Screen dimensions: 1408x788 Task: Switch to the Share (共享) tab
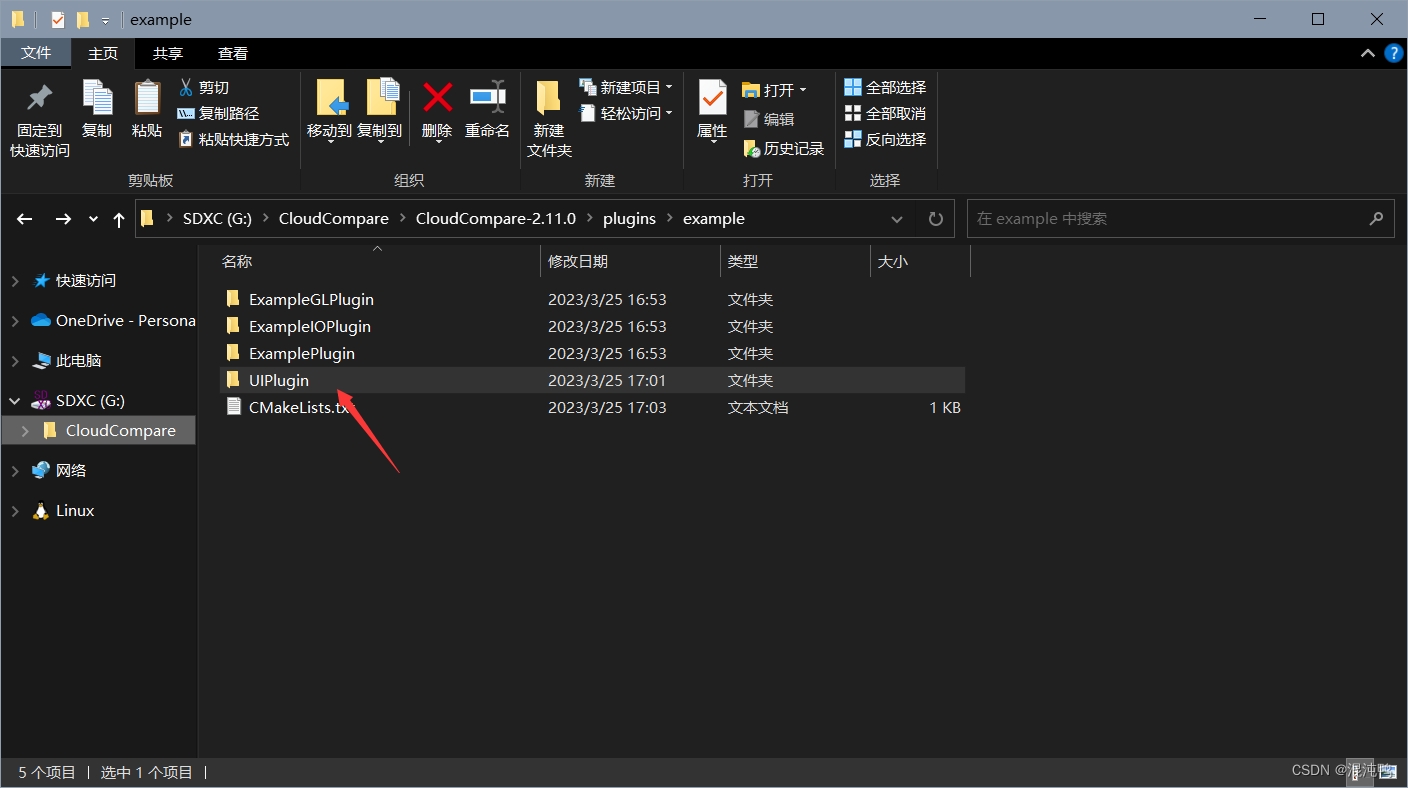[x=168, y=53]
